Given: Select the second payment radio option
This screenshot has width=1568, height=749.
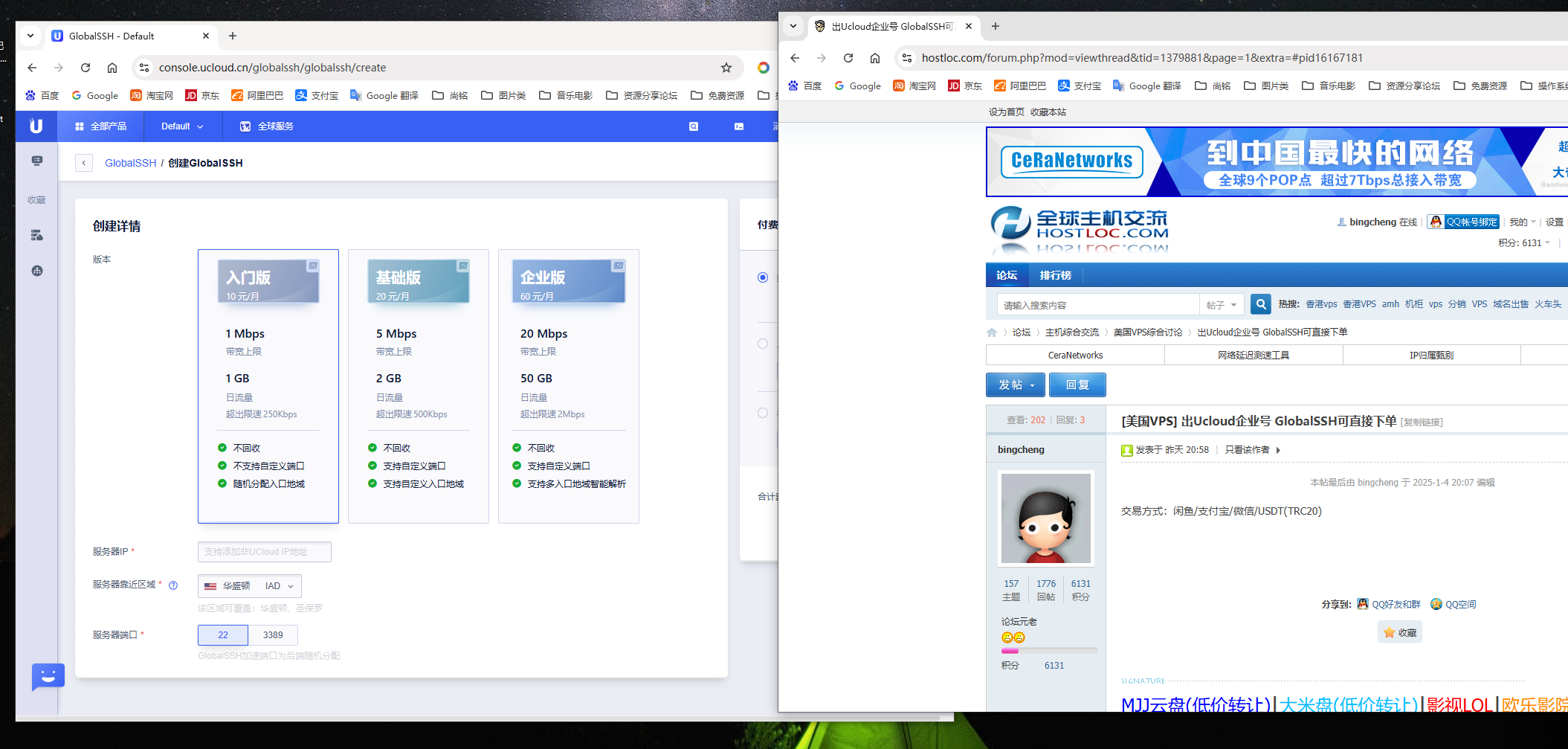Looking at the screenshot, I should point(763,344).
